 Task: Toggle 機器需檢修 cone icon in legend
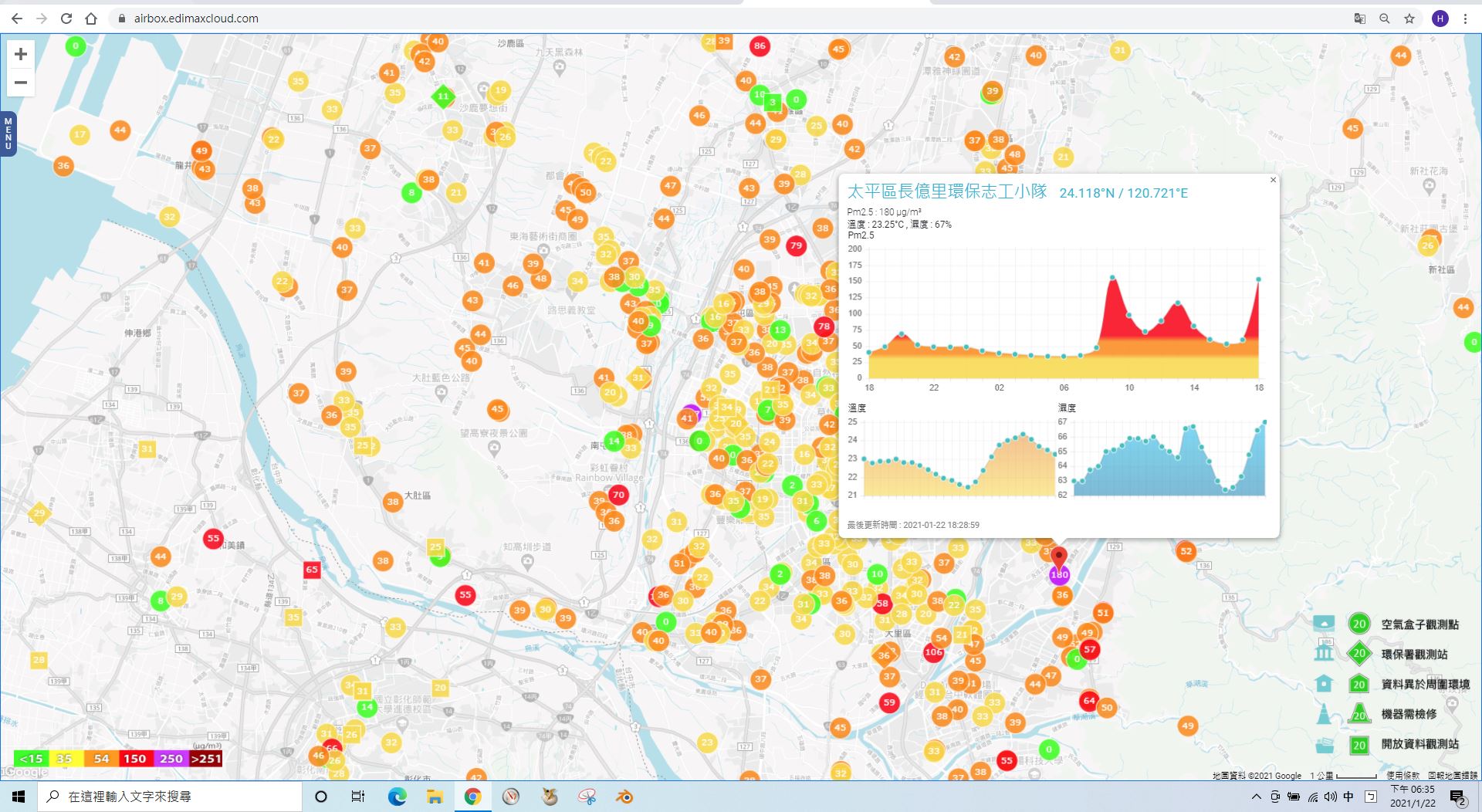pyautogui.click(x=1324, y=713)
